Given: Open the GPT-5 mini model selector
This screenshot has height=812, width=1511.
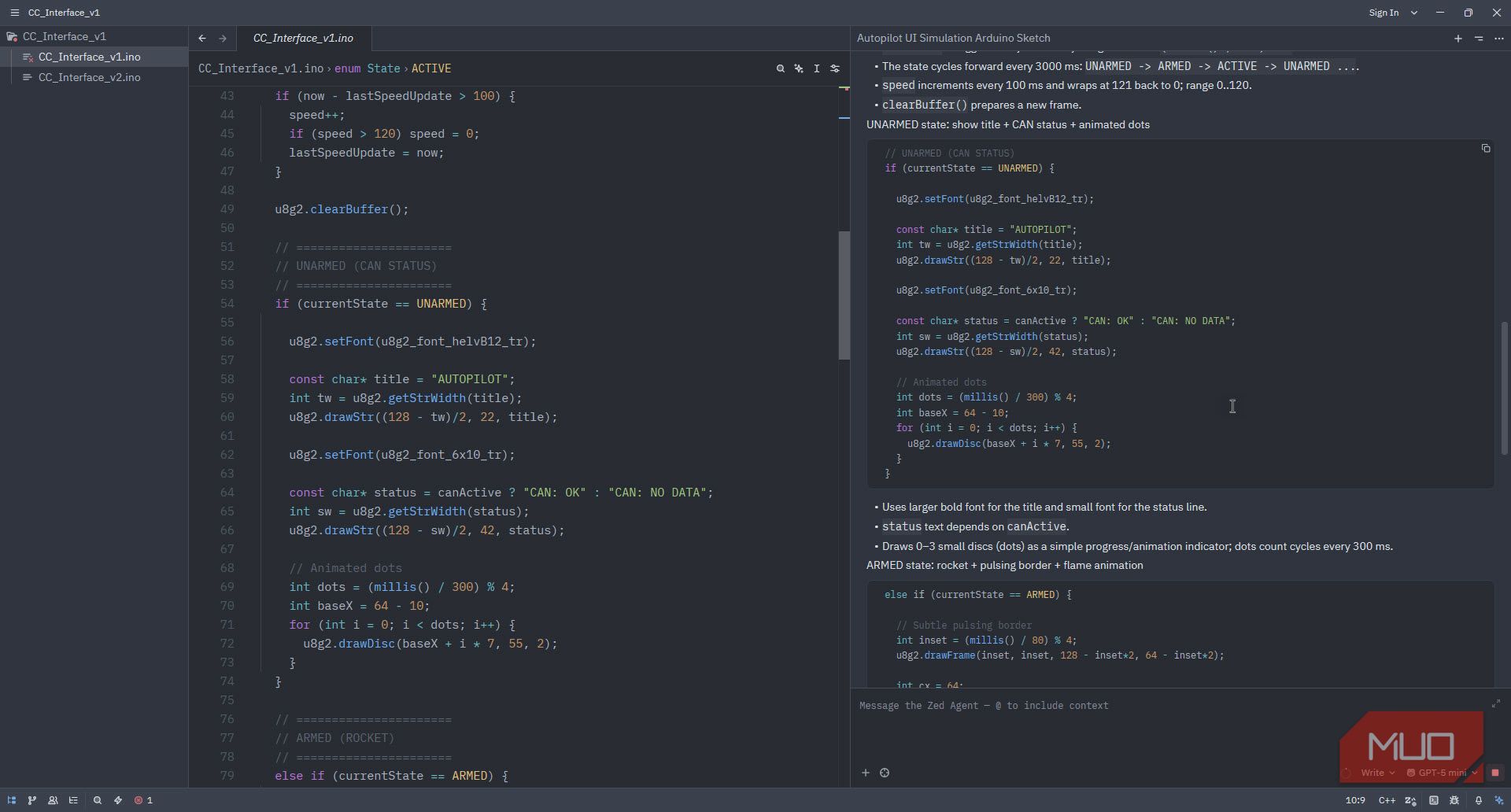Looking at the screenshot, I should pyautogui.click(x=1443, y=773).
